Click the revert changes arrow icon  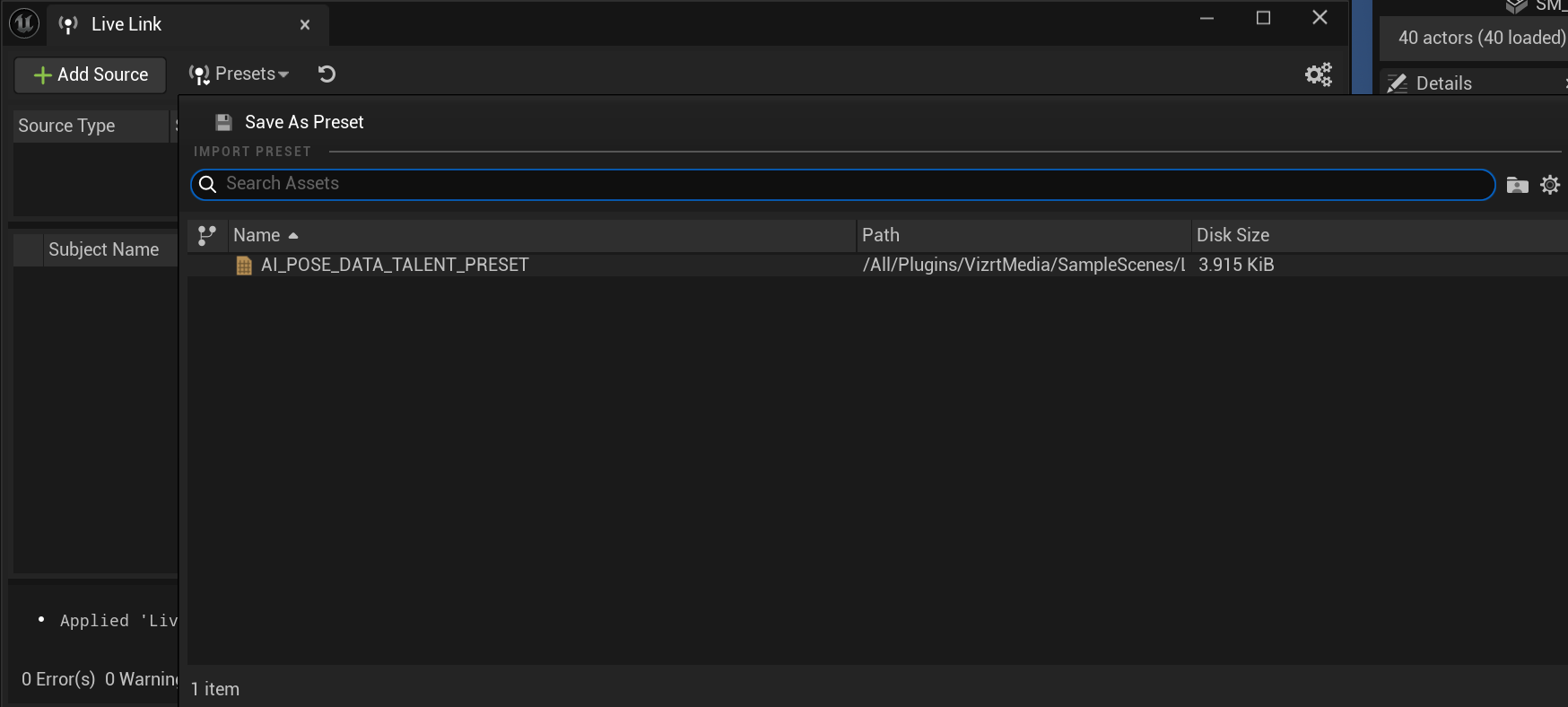(327, 74)
